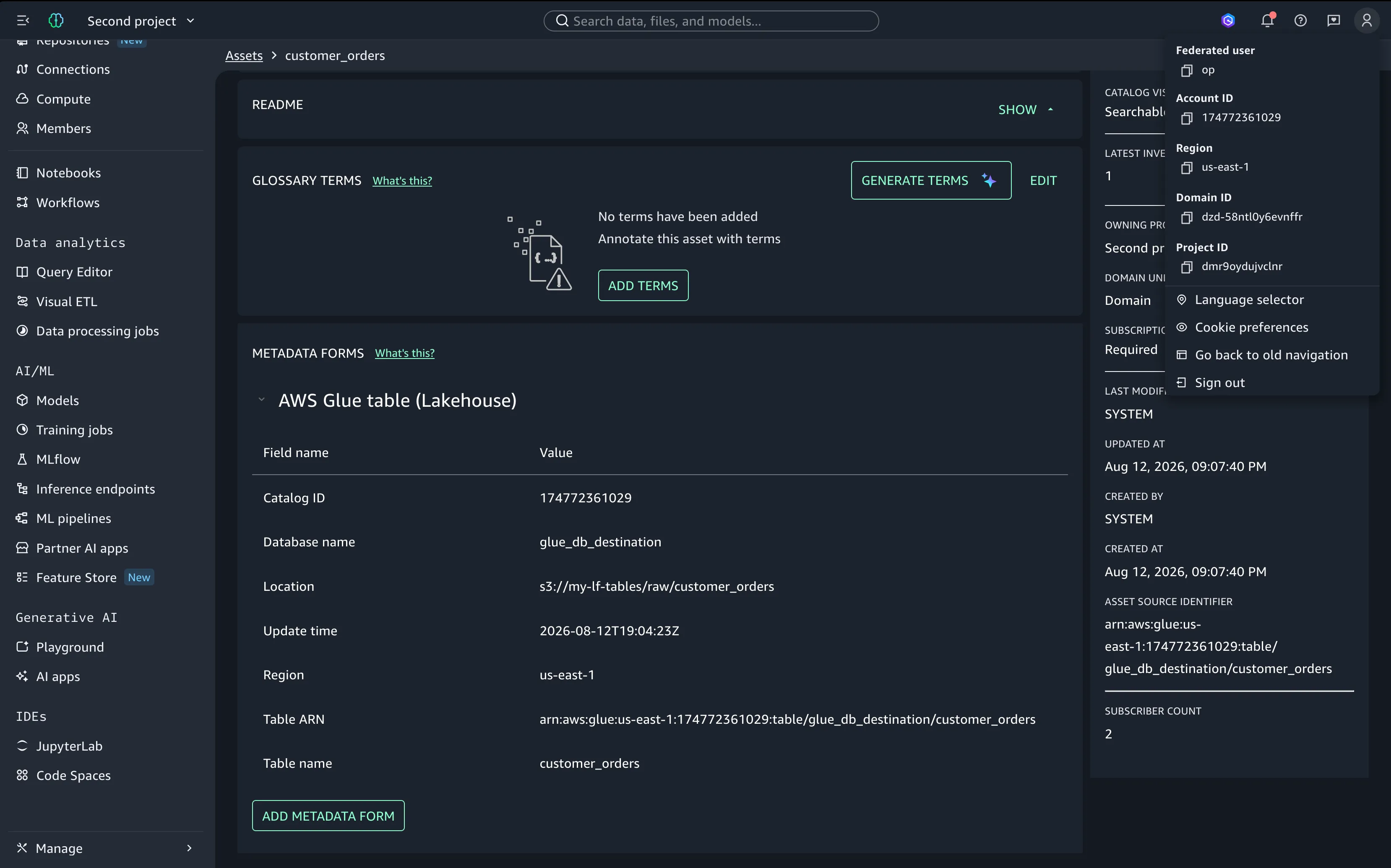Open Members in sidebar
Viewport: 1391px width, 868px height.
point(63,129)
